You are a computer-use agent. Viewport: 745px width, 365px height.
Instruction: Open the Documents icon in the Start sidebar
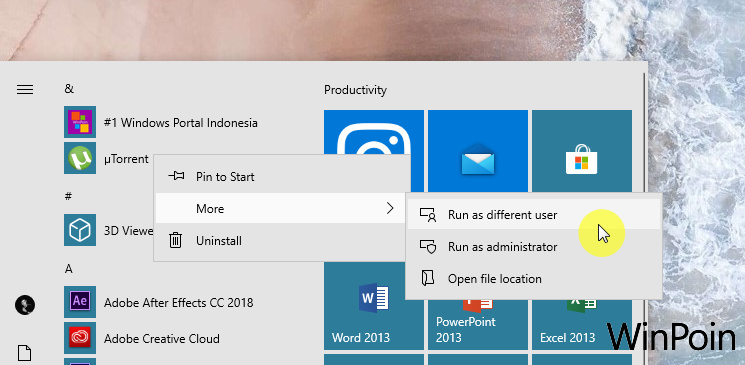(25, 353)
